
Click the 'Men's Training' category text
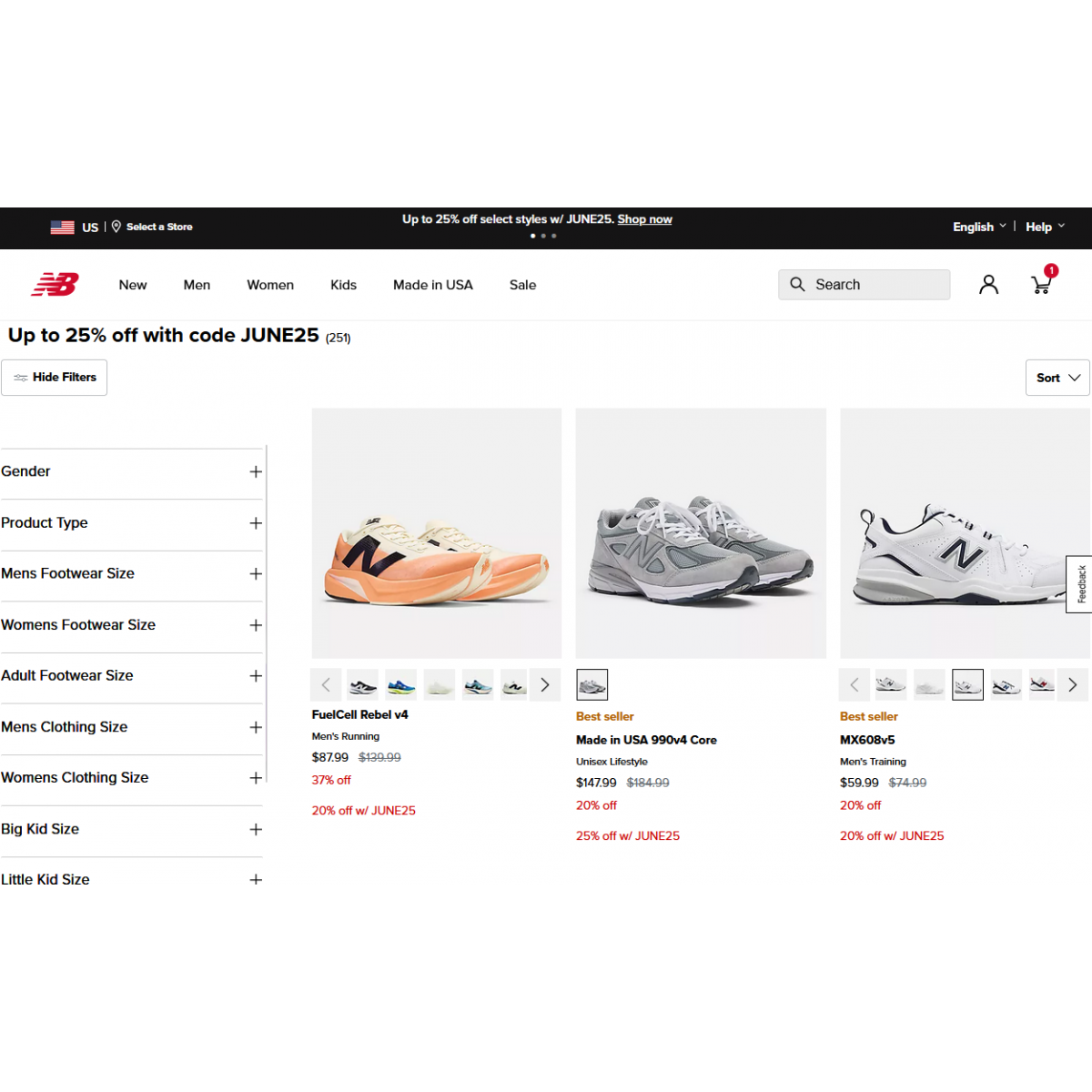(873, 762)
